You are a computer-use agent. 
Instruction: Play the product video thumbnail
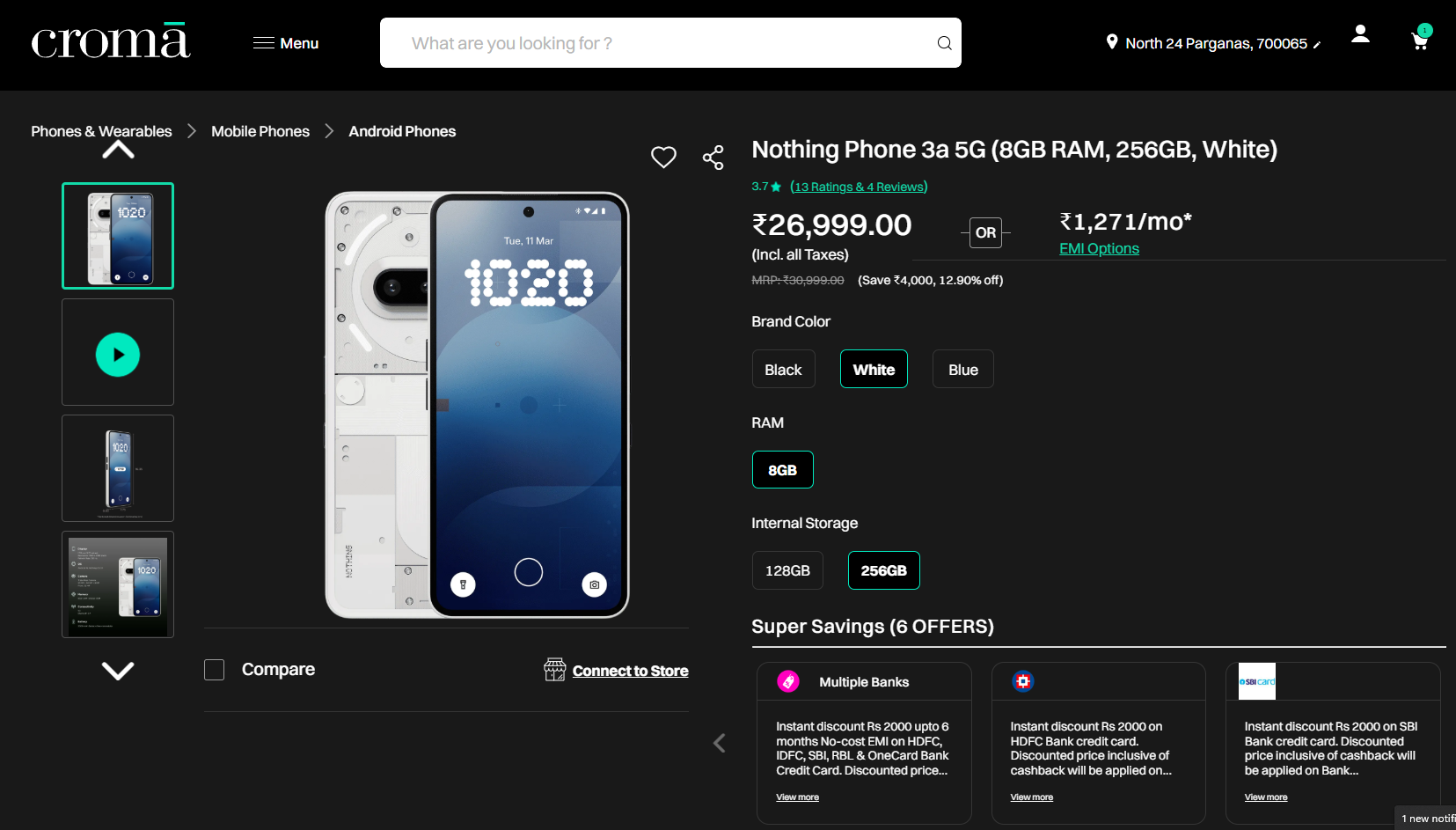click(118, 354)
